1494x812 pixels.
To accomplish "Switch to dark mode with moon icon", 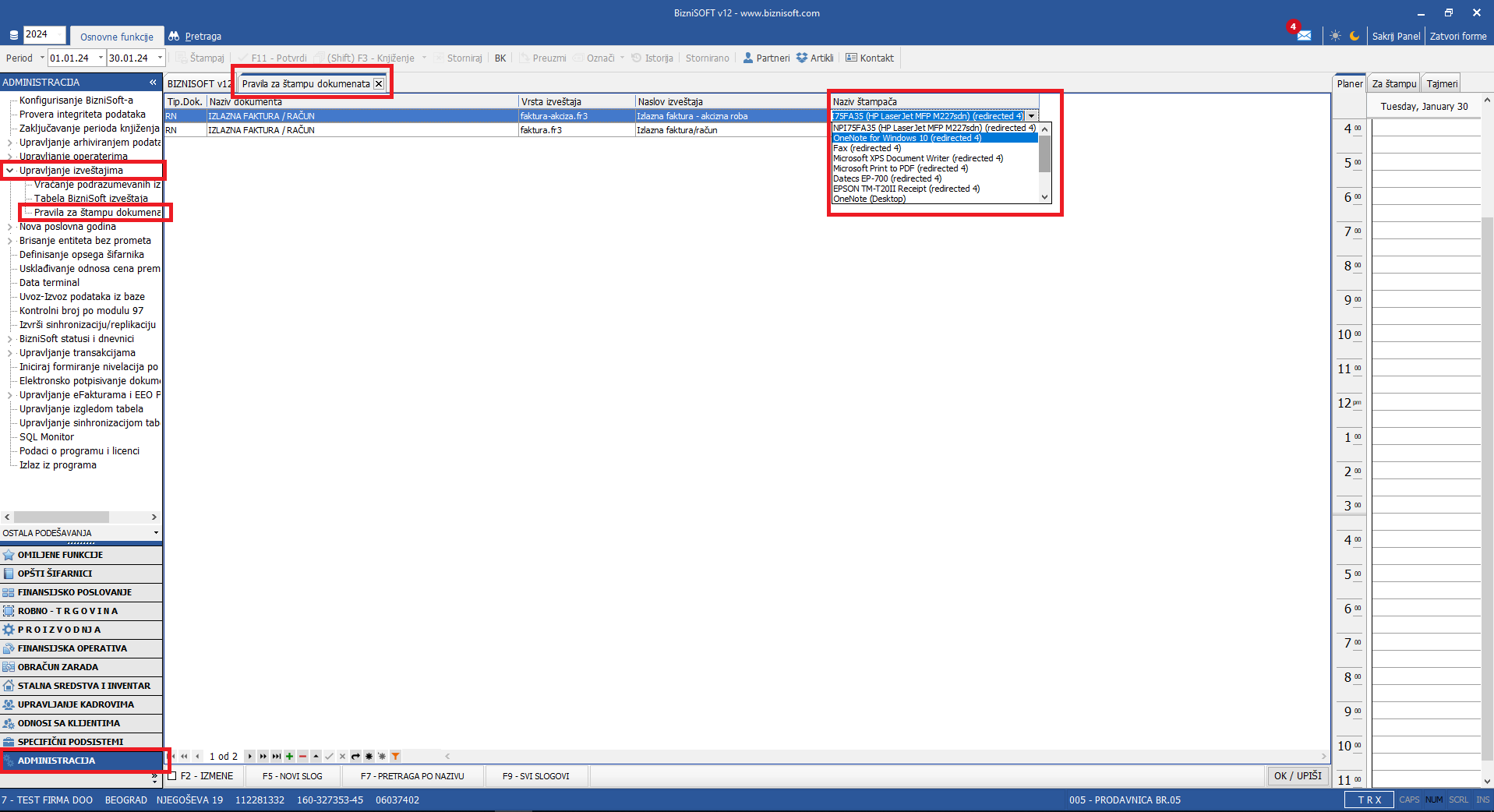I will pos(1354,36).
